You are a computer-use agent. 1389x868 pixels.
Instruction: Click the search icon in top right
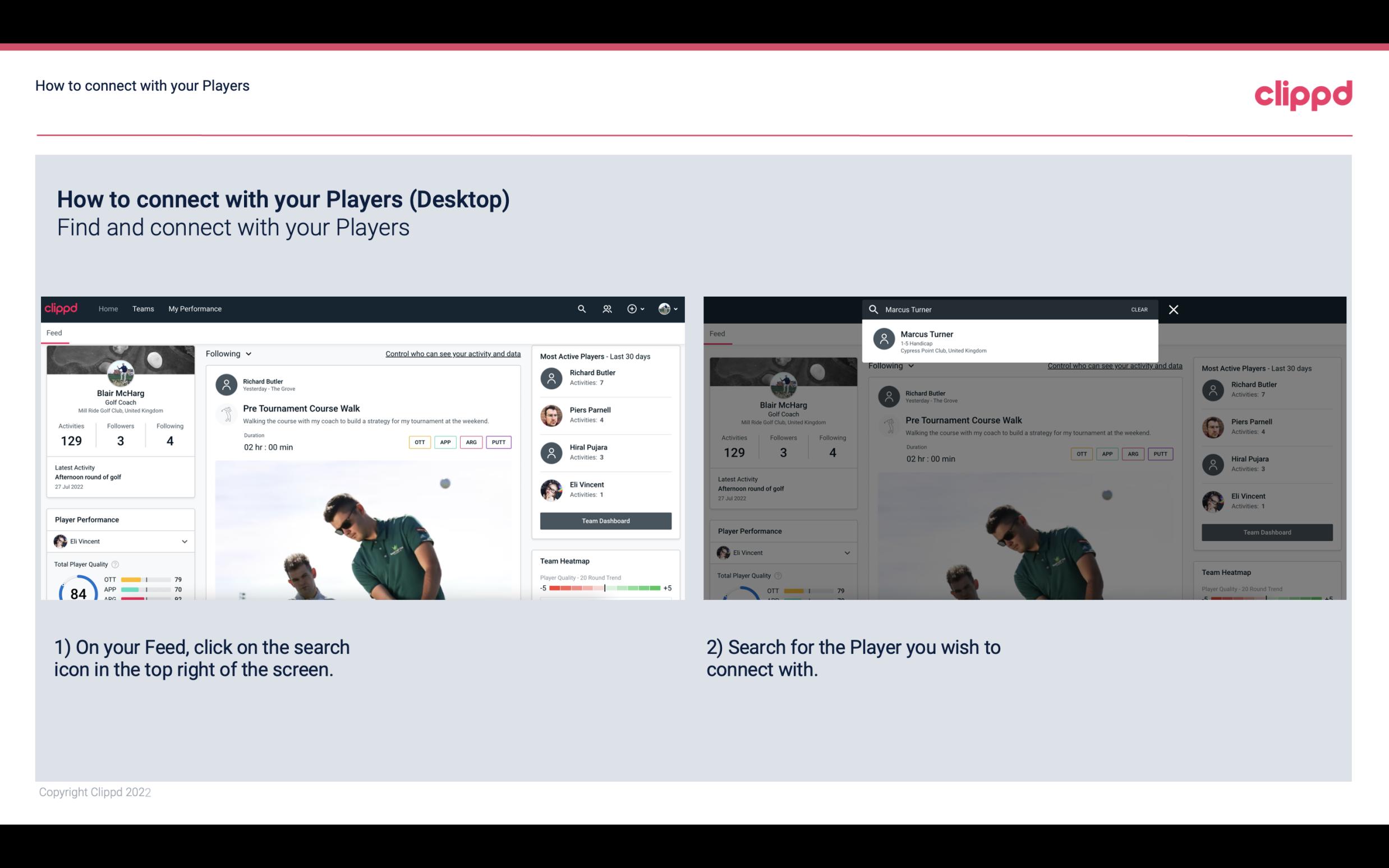click(x=581, y=309)
